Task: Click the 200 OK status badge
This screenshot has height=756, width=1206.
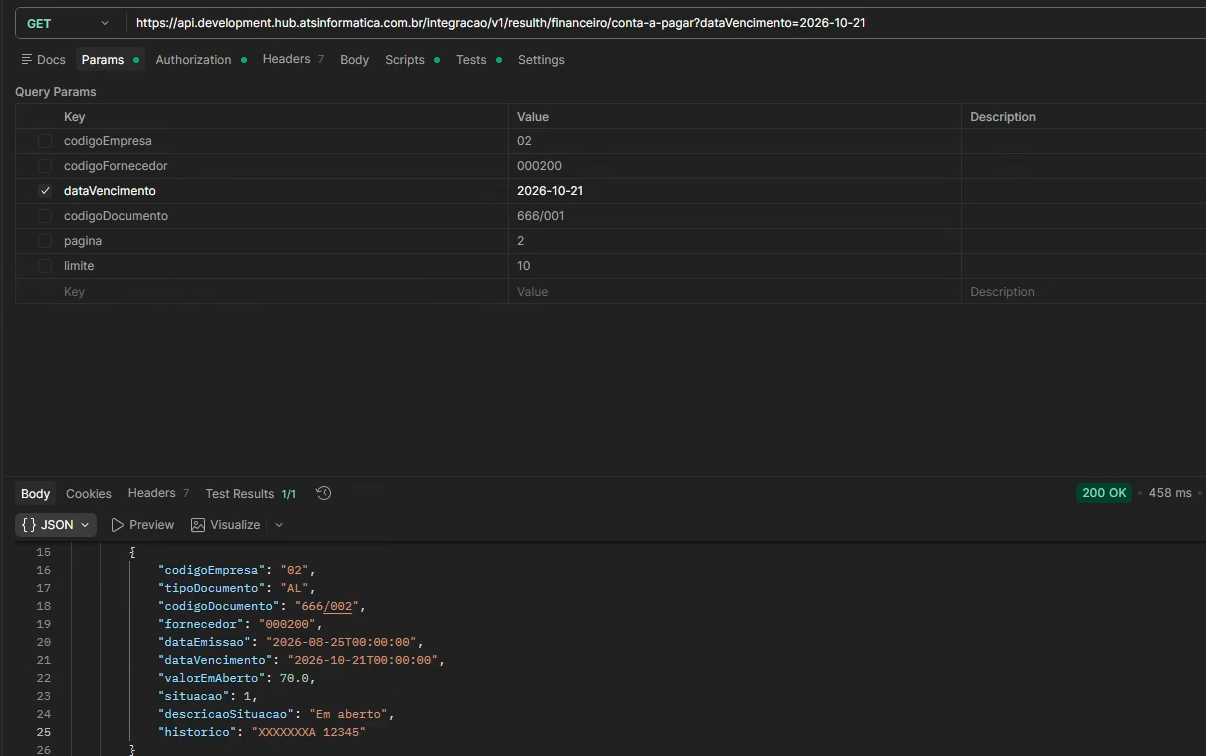Action: (1104, 493)
